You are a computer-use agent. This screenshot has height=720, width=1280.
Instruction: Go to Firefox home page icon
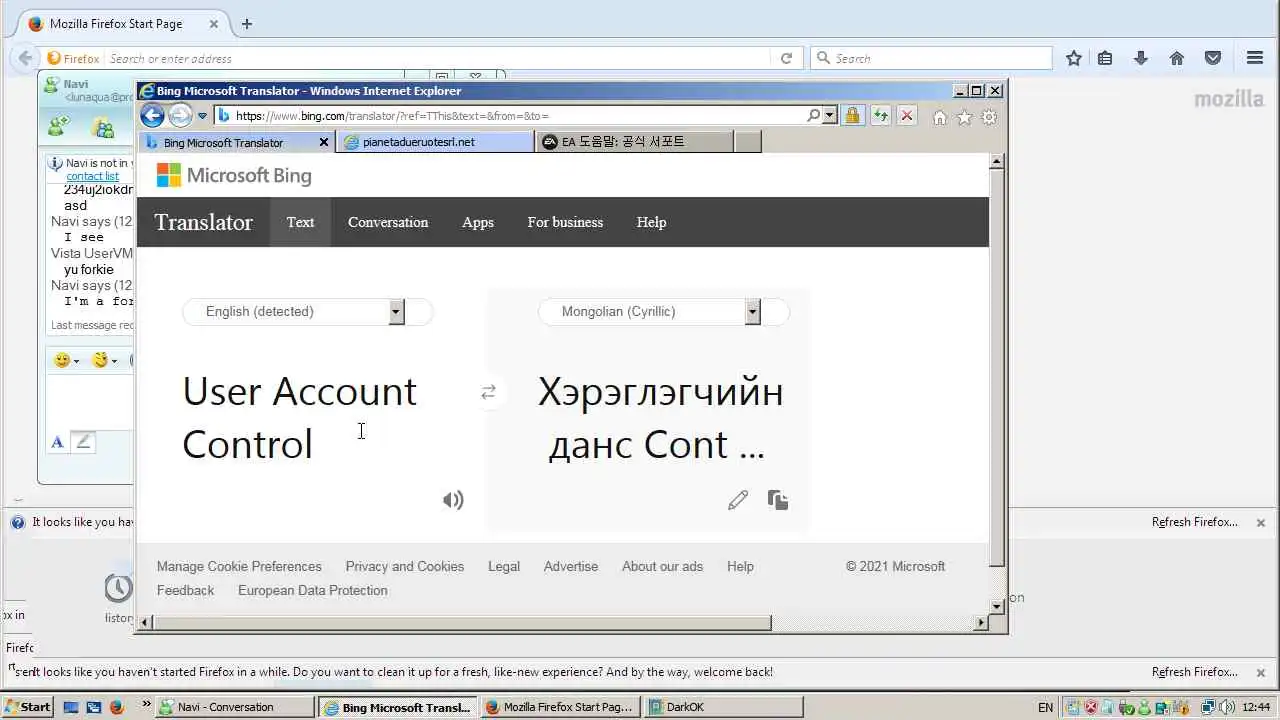click(1177, 58)
